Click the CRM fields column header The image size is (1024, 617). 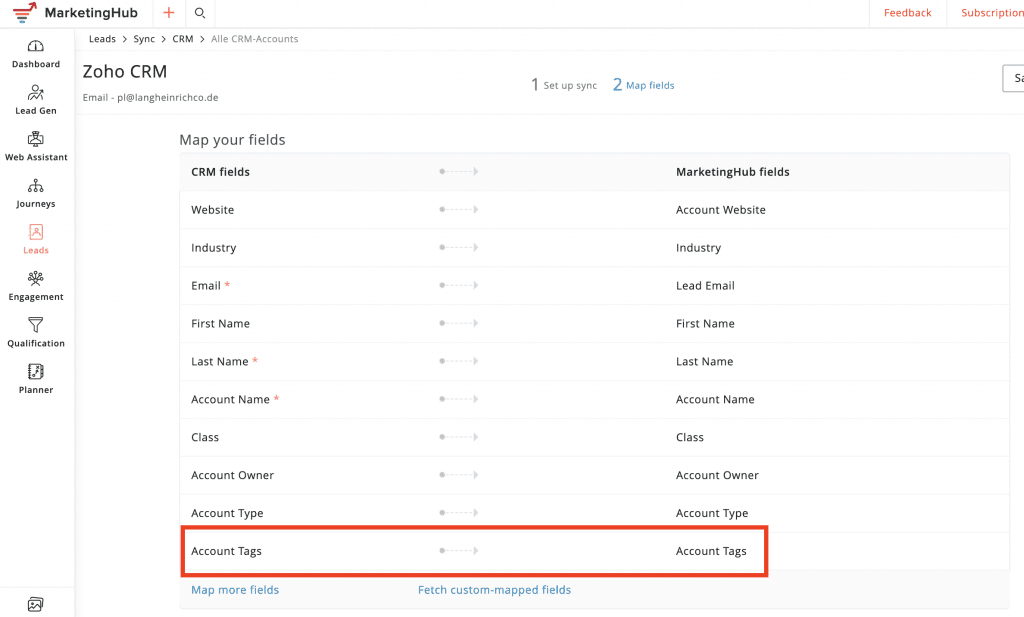[x=220, y=172]
